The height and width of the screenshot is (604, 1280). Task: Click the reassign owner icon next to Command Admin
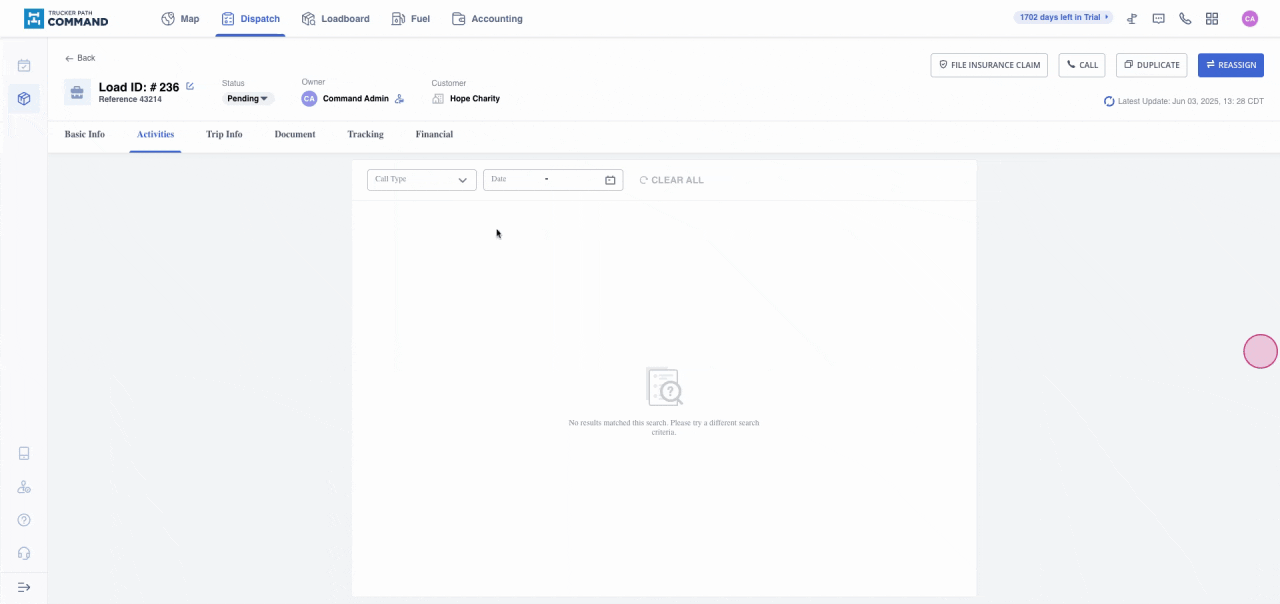[400, 99]
